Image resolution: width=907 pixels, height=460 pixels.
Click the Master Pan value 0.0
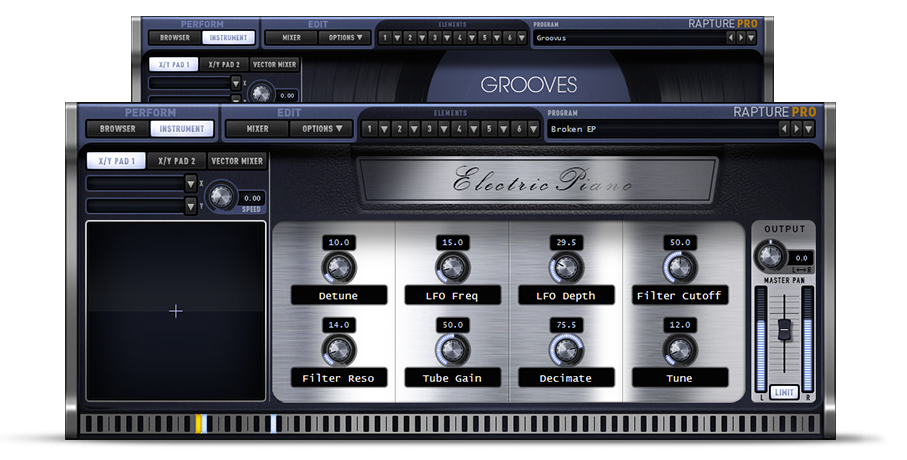(x=801, y=258)
